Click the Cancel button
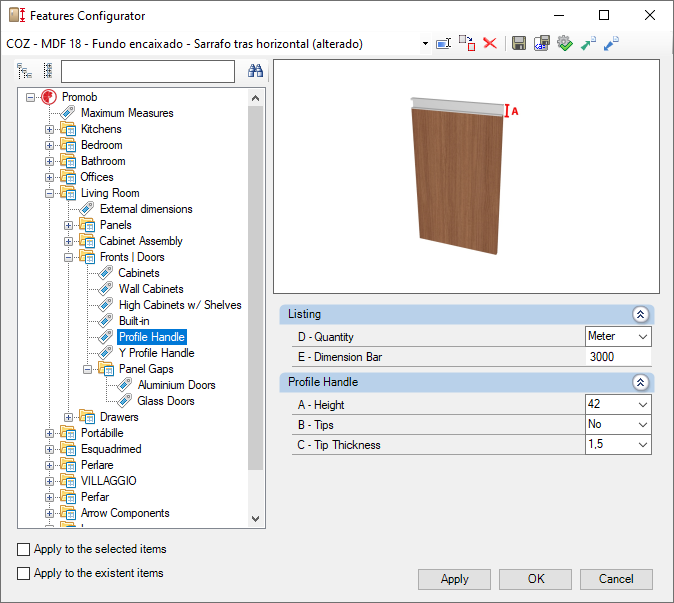Viewport: 674px width, 603px height. [x=616, y=579]
